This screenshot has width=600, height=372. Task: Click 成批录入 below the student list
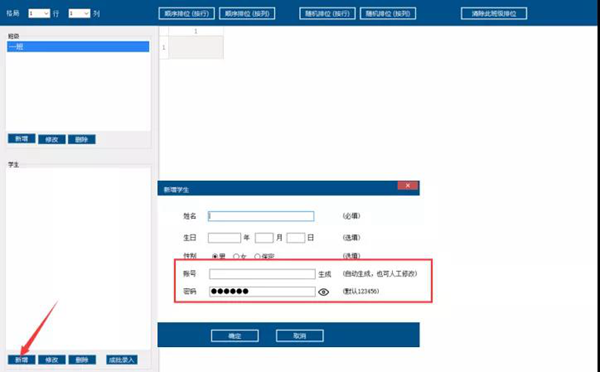pyautogui.click(x=122, y=360)
